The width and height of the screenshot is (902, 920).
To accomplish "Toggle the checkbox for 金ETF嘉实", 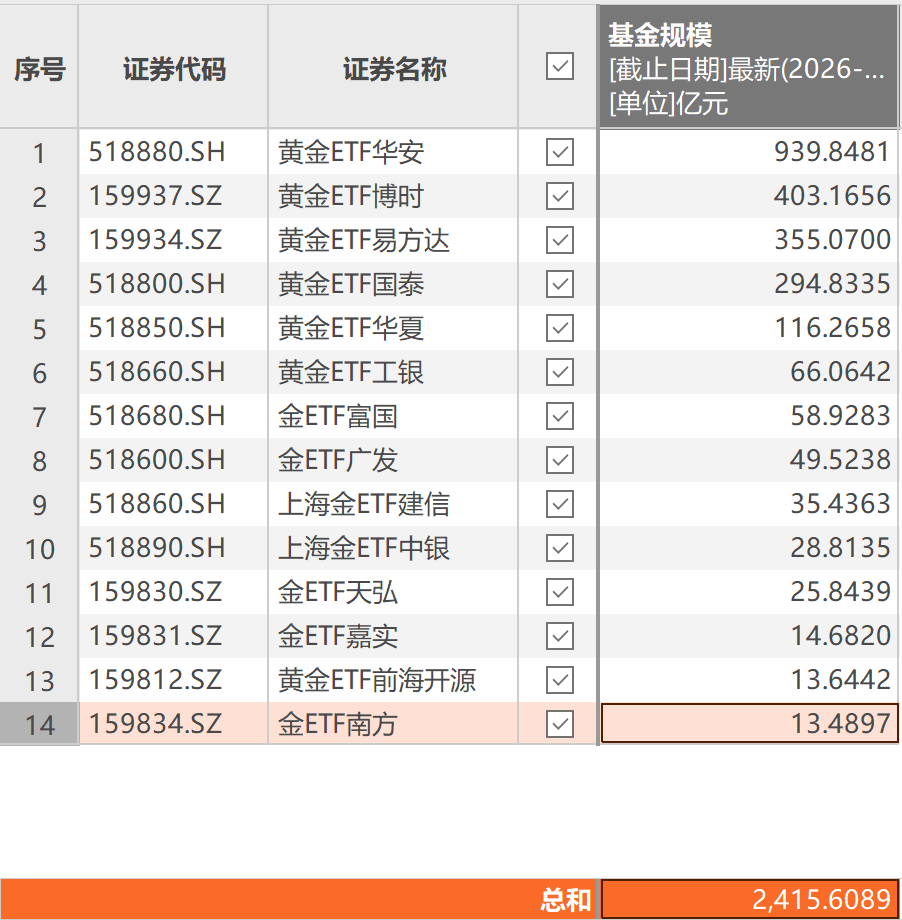I will point(559,636).
